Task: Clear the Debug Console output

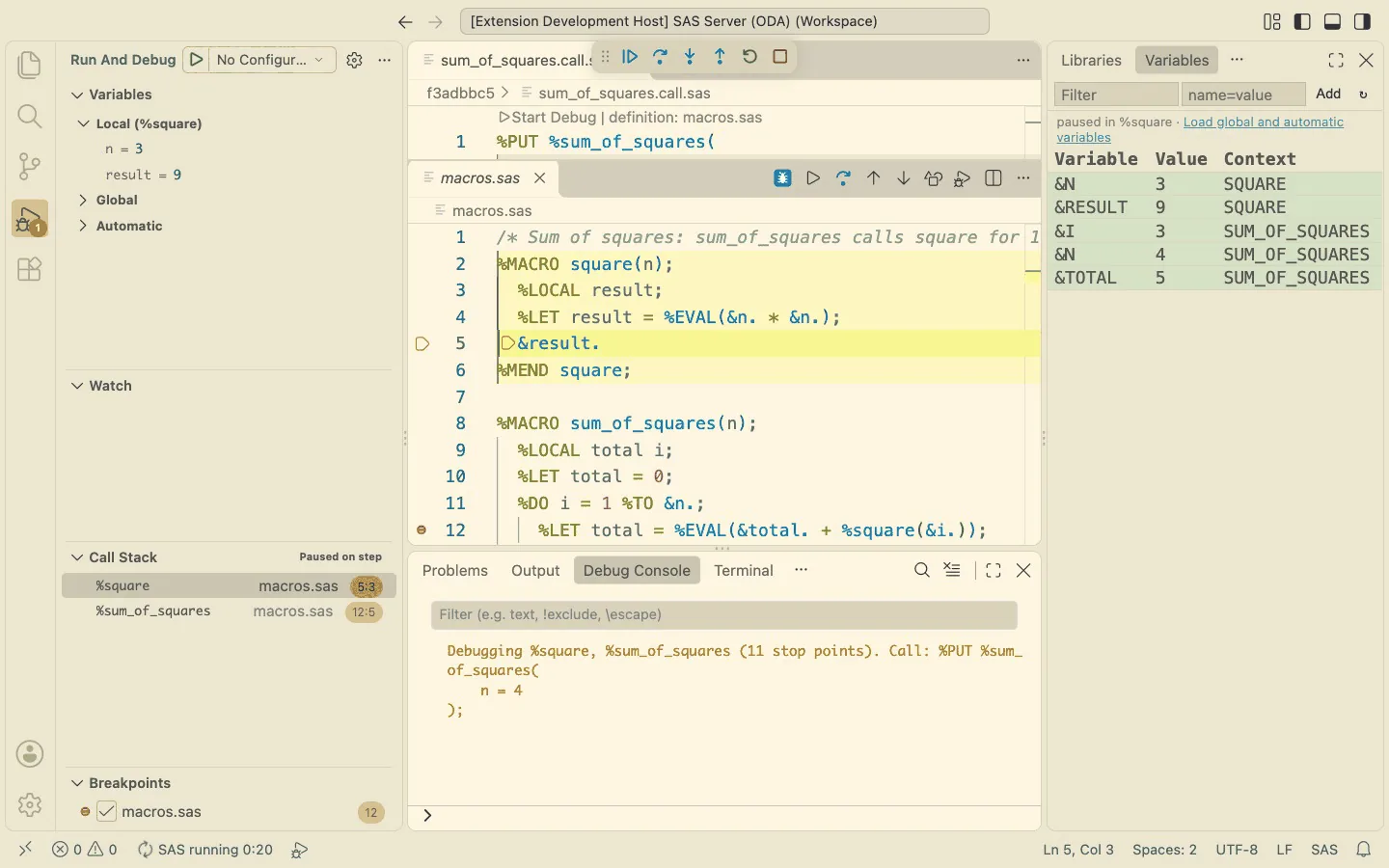Action: (952, 570)
